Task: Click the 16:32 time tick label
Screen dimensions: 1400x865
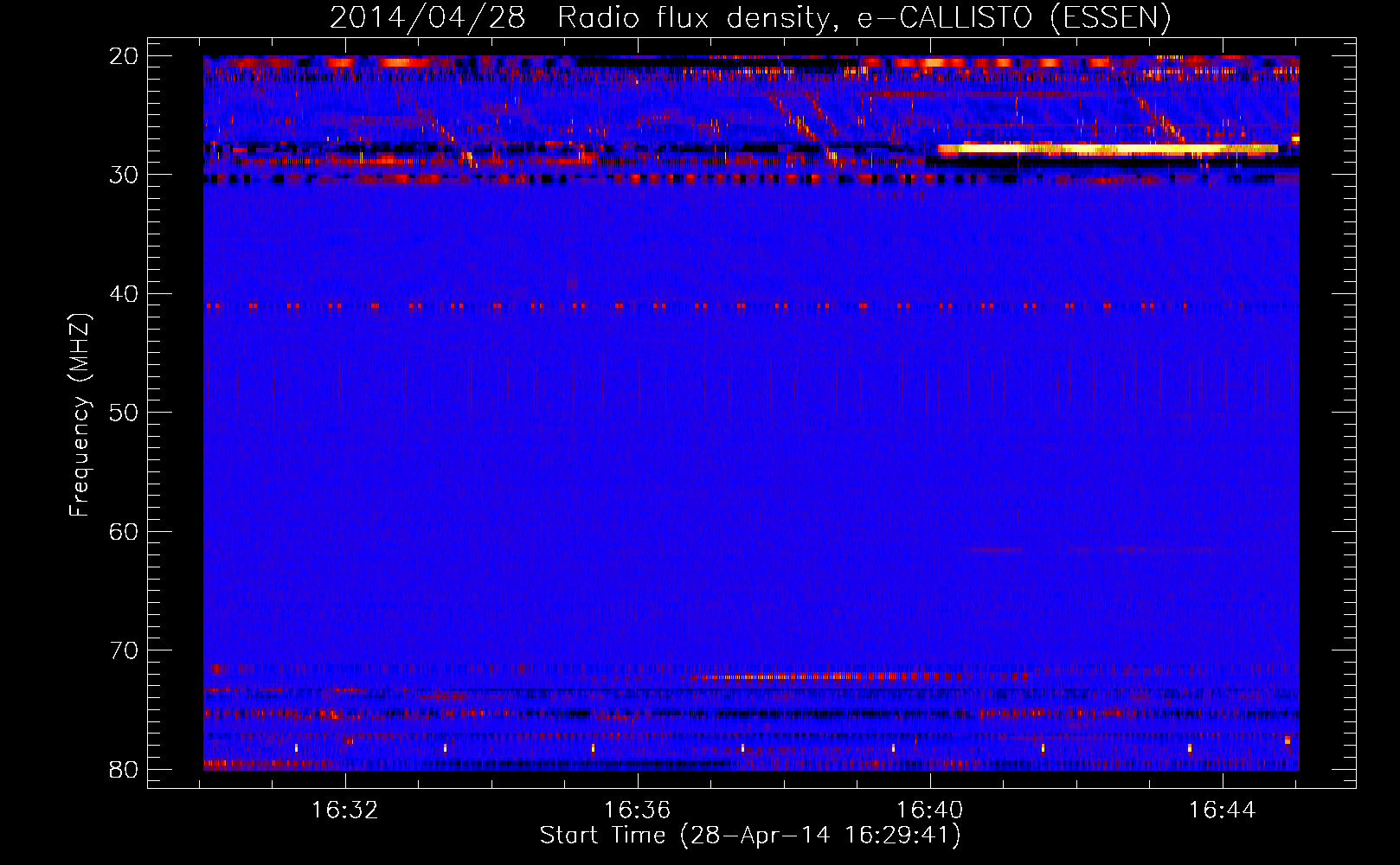Action: point(345,810)
